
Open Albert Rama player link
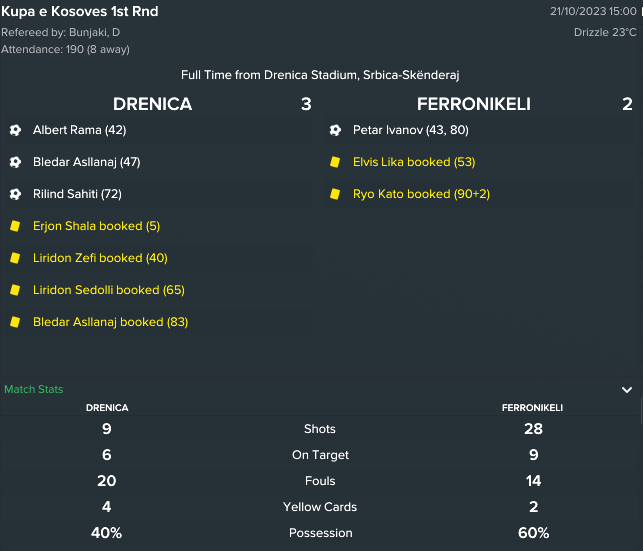point(67,130)
